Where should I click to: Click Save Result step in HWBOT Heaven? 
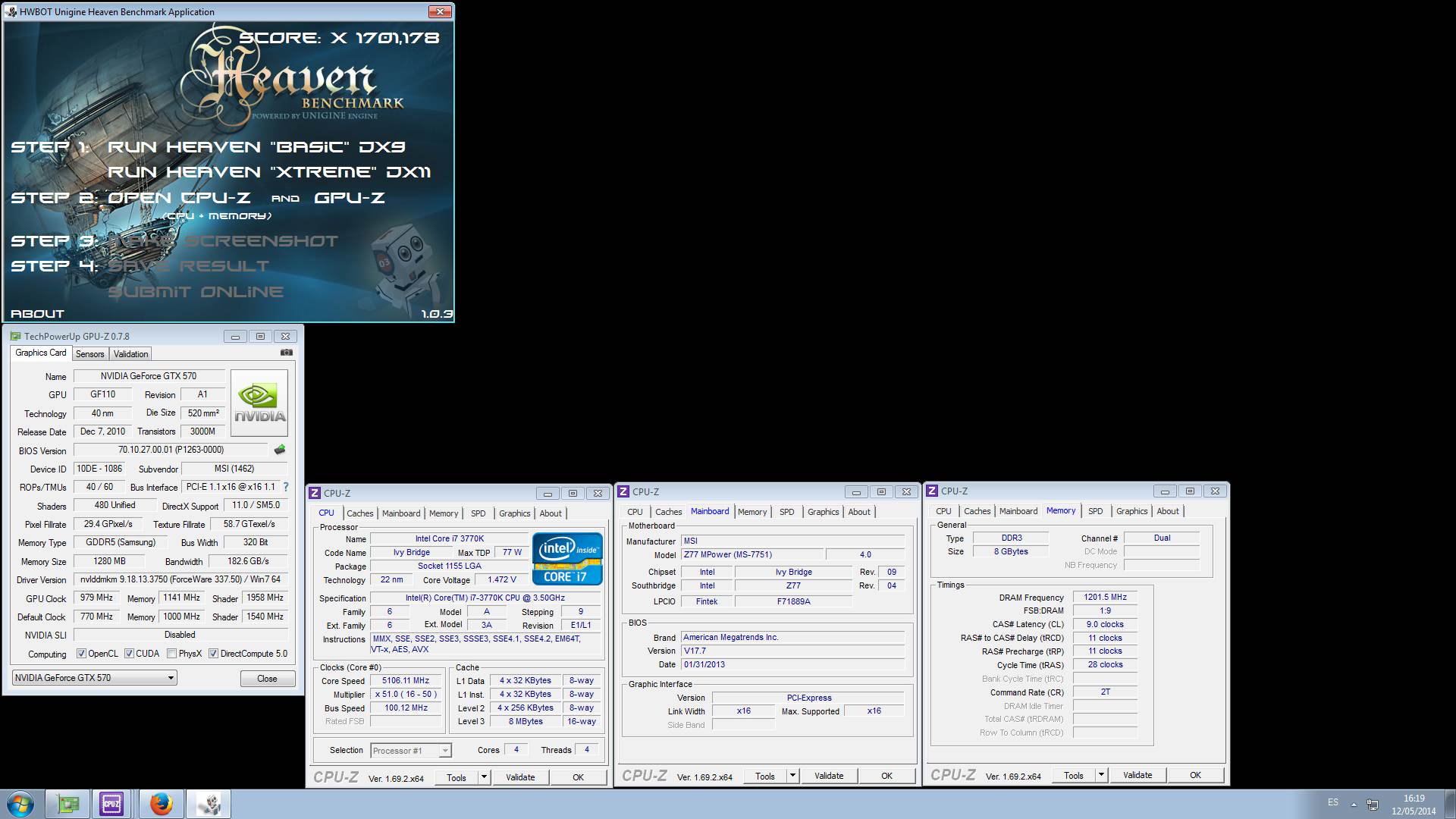(x=189, y=266)
